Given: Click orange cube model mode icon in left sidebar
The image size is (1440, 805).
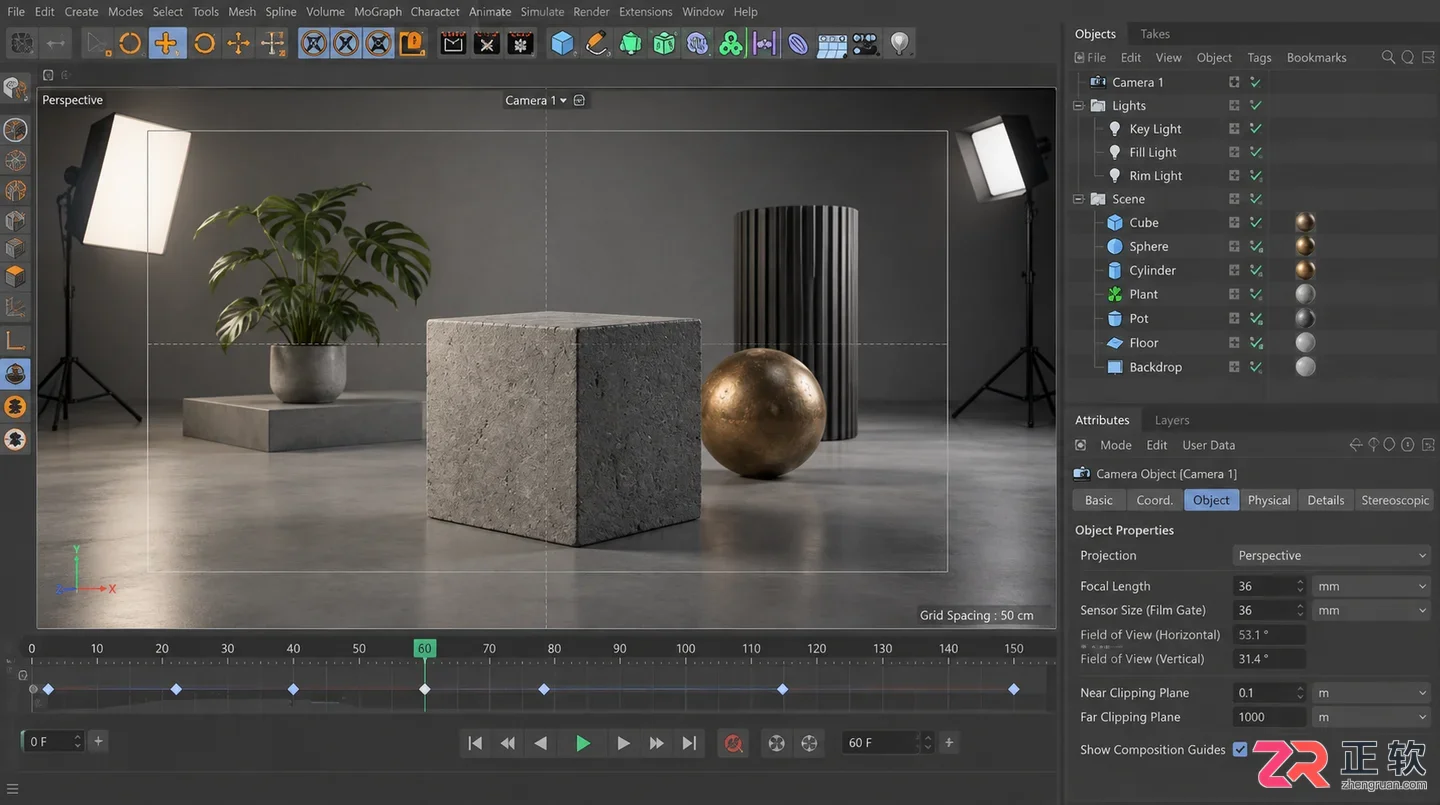Looking at the screenshot, I should coord(15,276).
